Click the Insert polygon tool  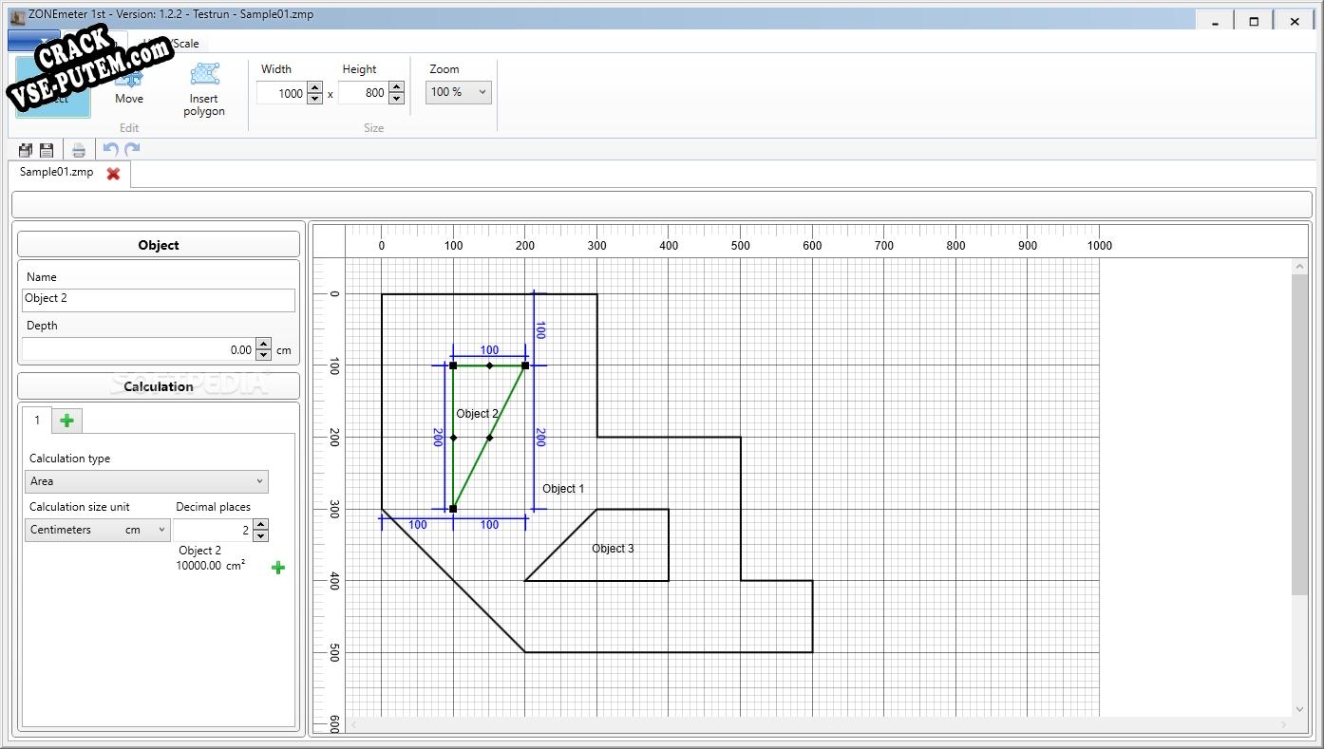(x=204, y=89)
